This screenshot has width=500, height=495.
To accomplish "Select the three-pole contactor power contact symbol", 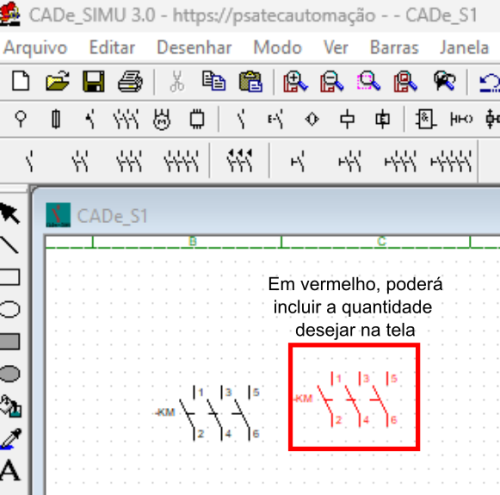I will coord(129,161).
